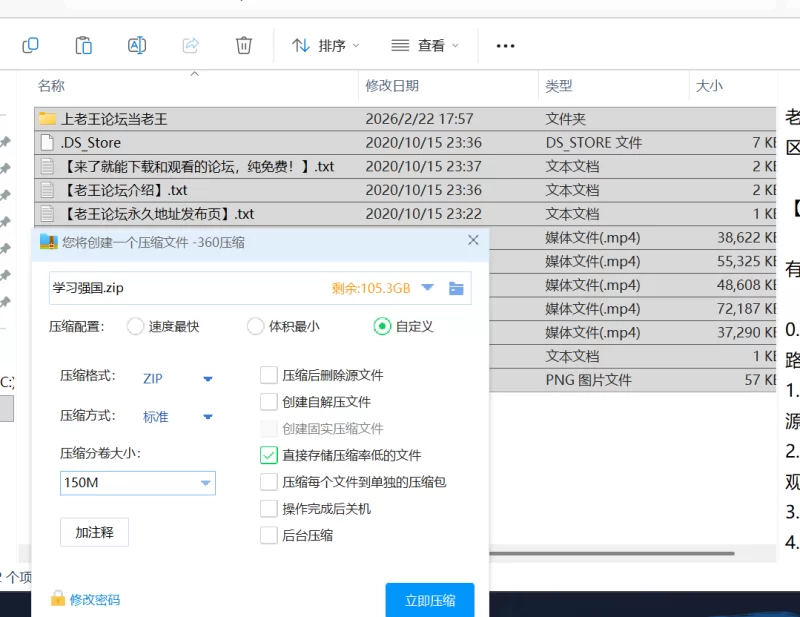Click the rename icon in toolbar
The width and height of the screenshot is (800, 617).
tap(137, 45)
